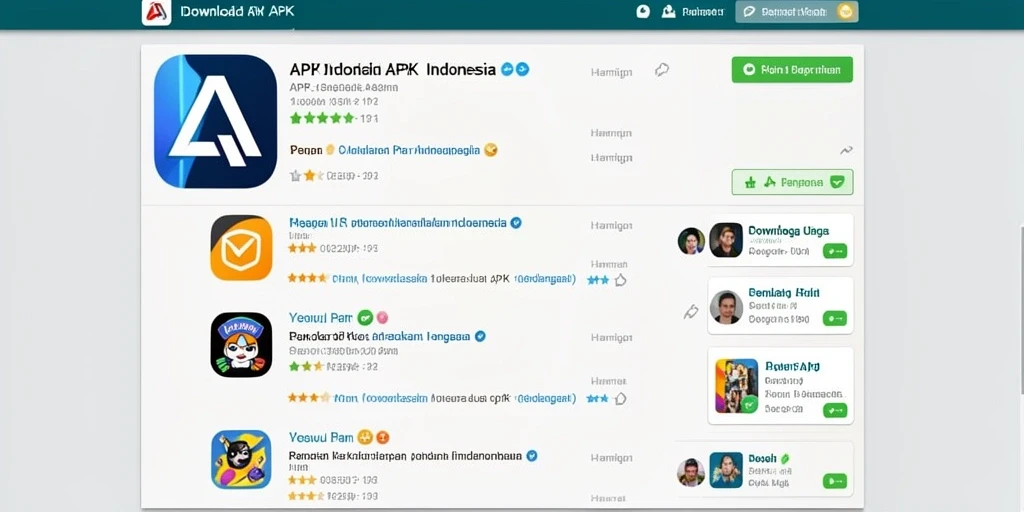
Task: Open the Downhoga Uaga card title
Action: point(788,231)
